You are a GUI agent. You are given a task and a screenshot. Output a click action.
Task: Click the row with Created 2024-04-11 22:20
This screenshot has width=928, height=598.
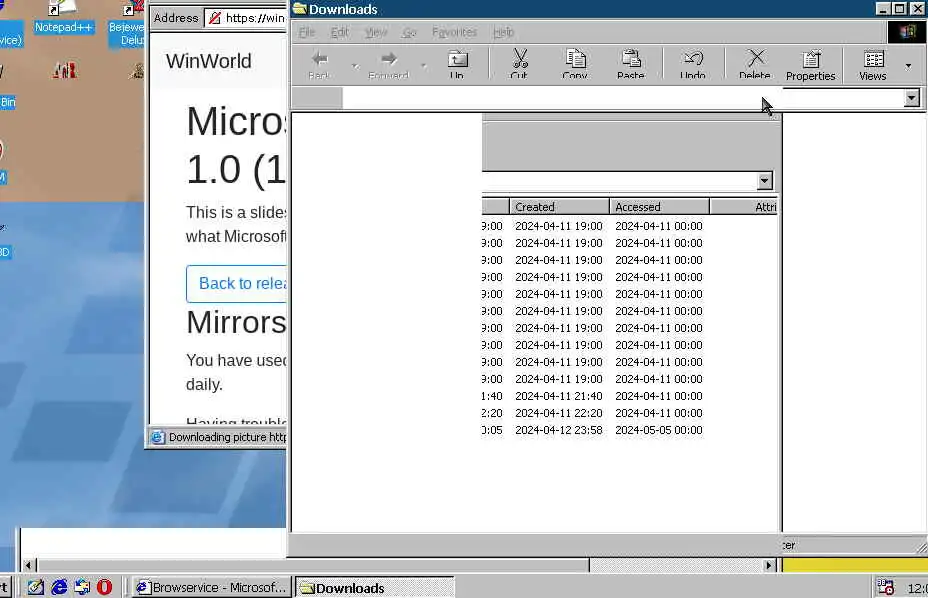pos(592,413)
